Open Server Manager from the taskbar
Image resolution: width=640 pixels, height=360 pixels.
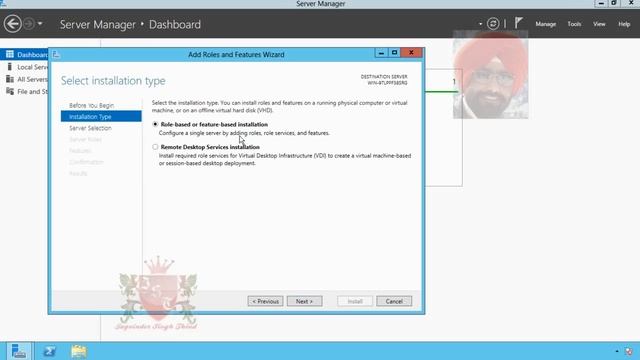[x=18, y=351]
